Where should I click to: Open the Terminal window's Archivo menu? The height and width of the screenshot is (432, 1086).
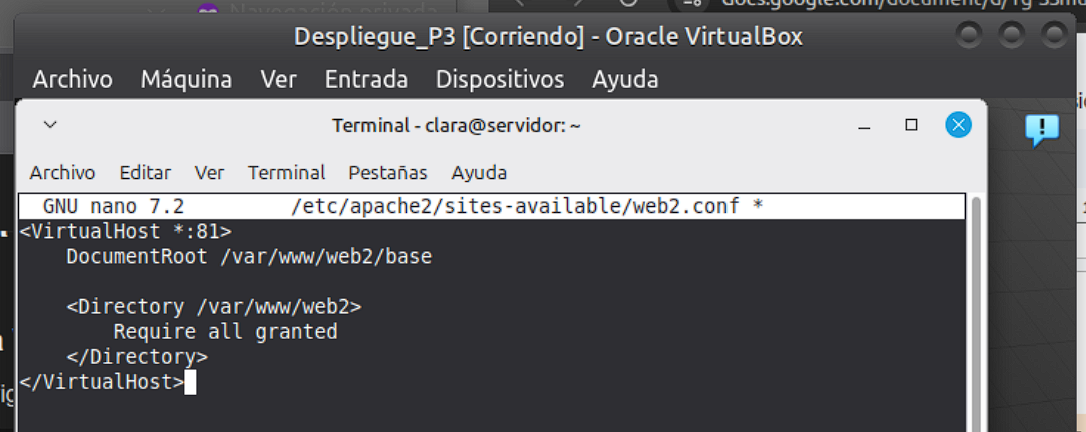pos(62,173)
